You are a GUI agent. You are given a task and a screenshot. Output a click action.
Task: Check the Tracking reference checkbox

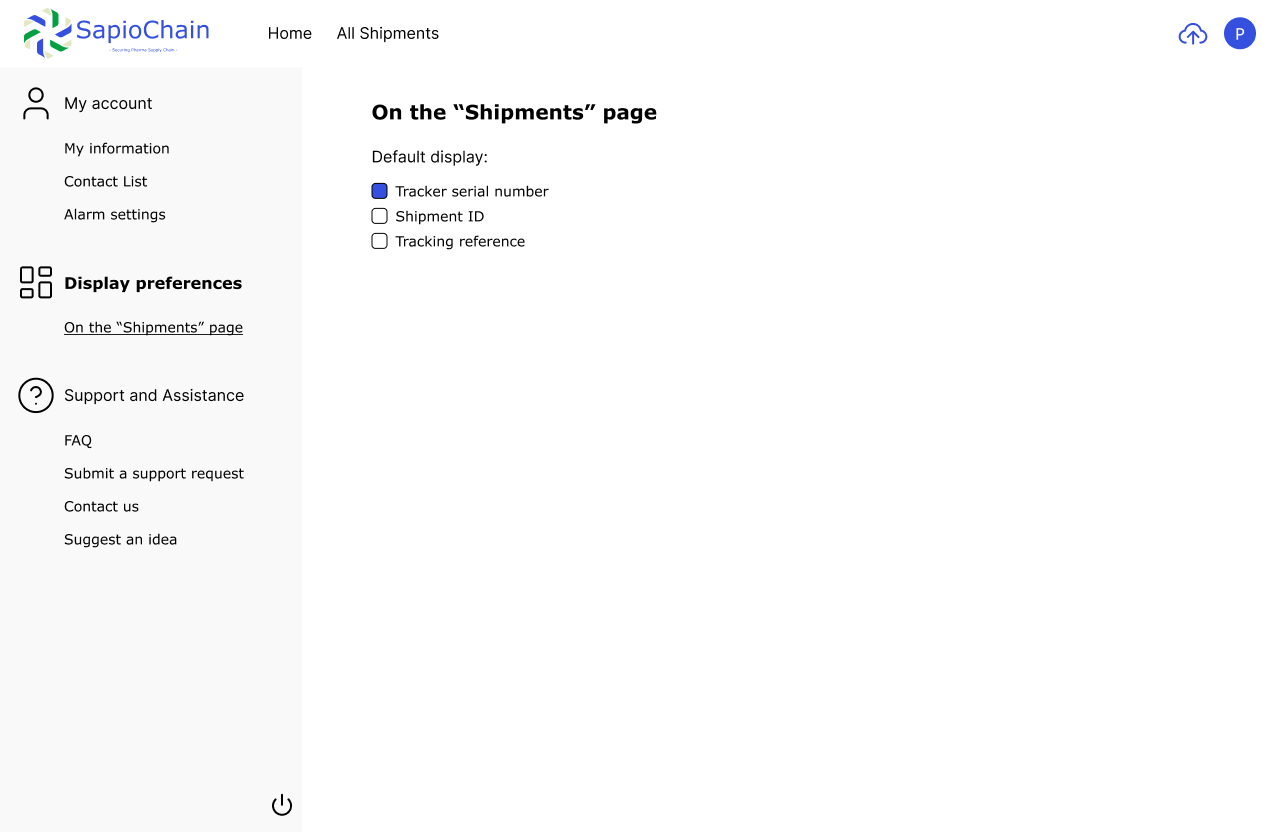tap(380, 241)
